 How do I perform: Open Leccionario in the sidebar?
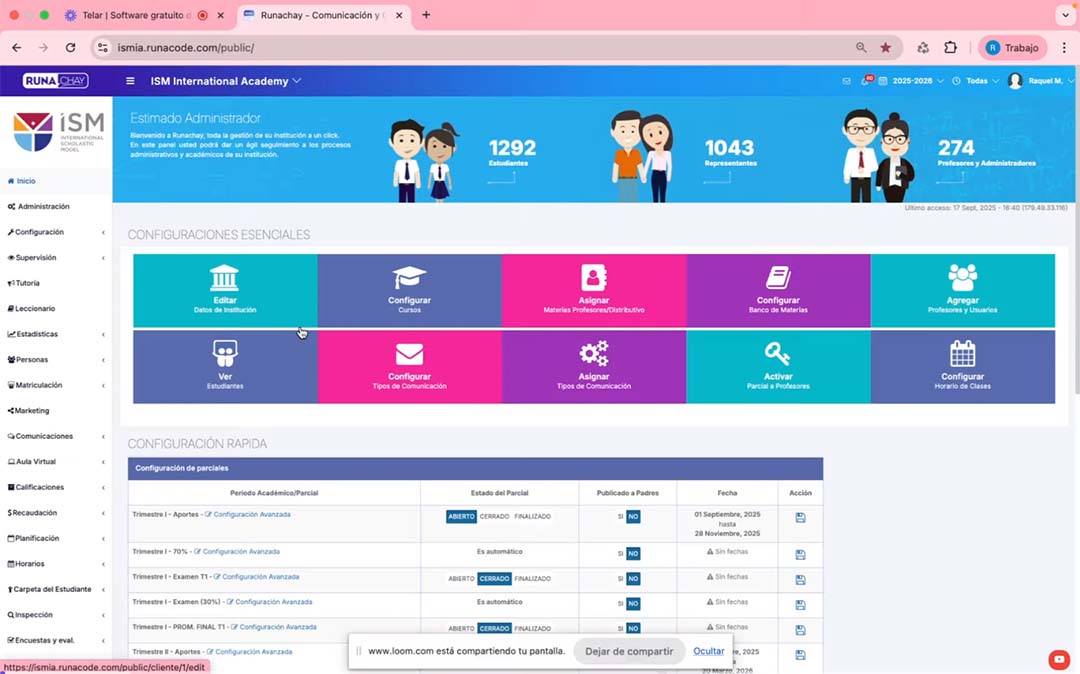pos(35,309)
